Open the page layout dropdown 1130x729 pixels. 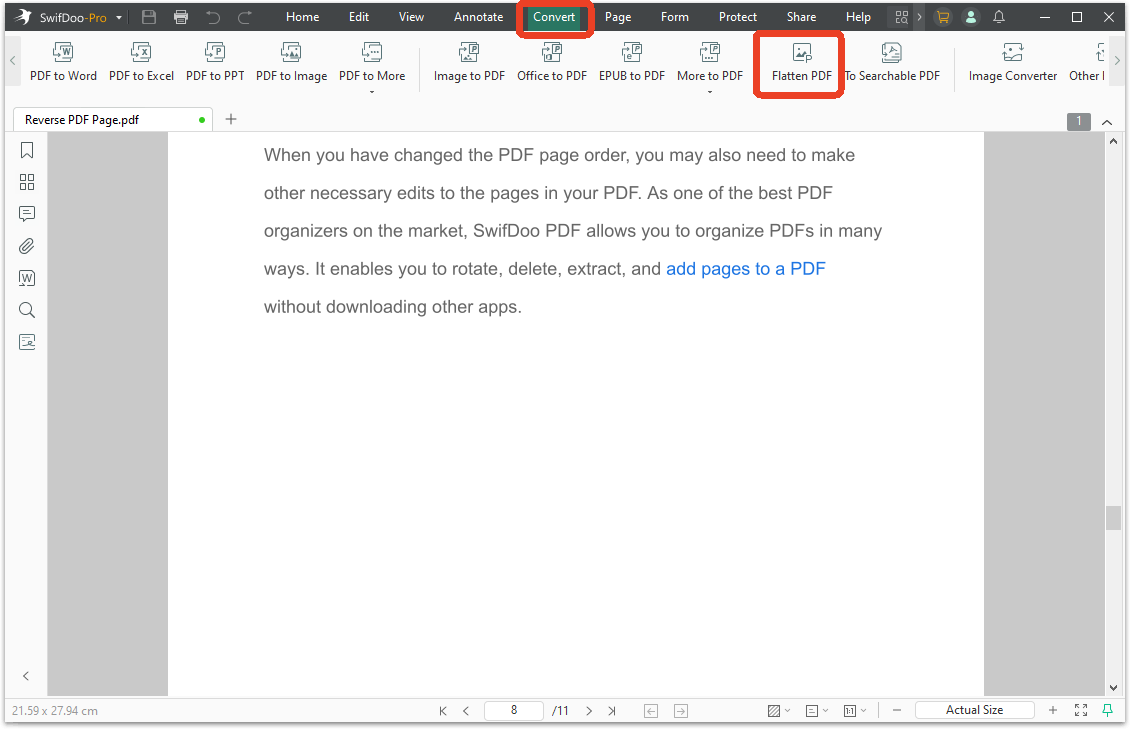[817, 711]
